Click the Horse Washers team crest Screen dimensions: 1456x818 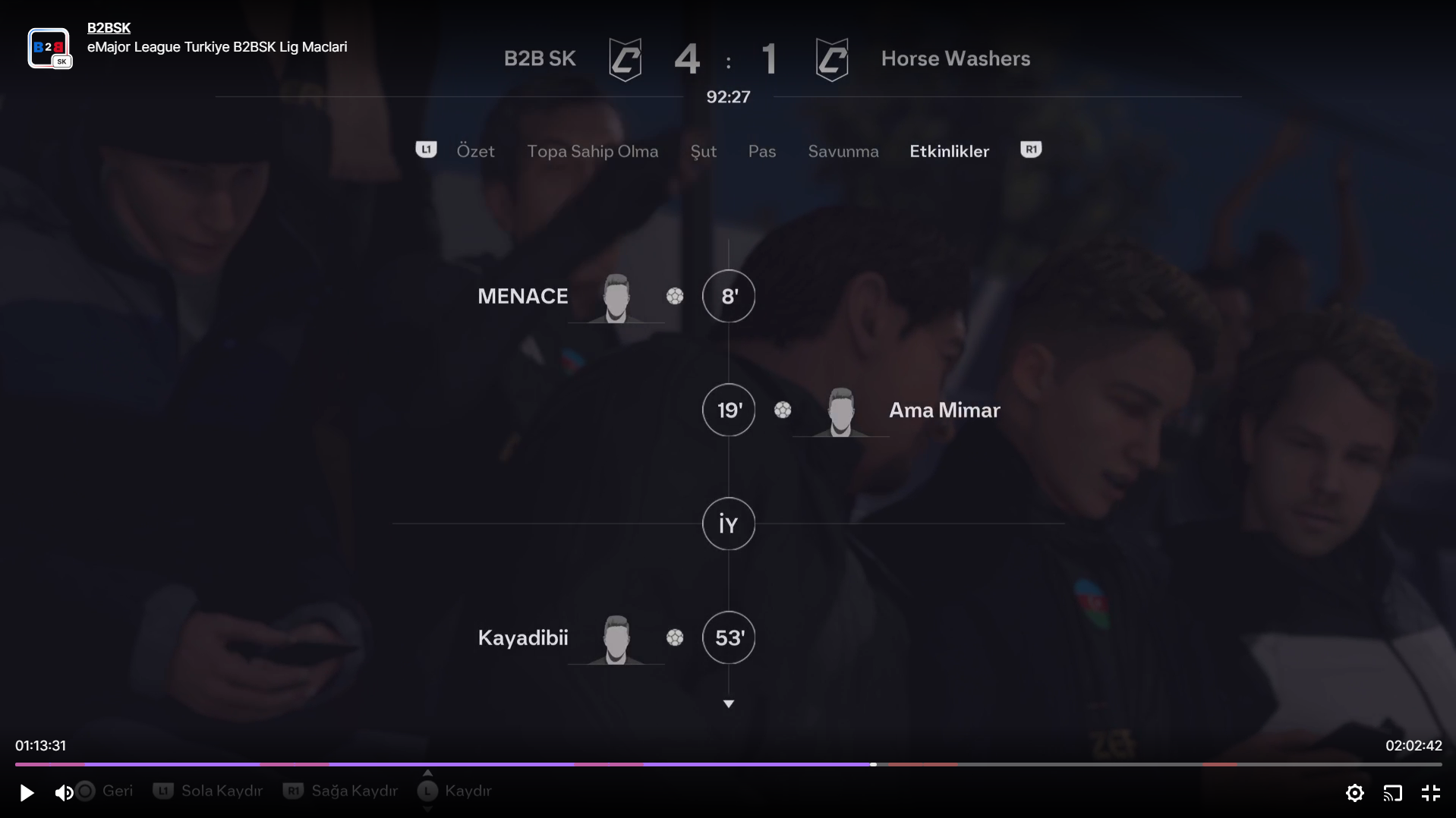click(831, 59)
